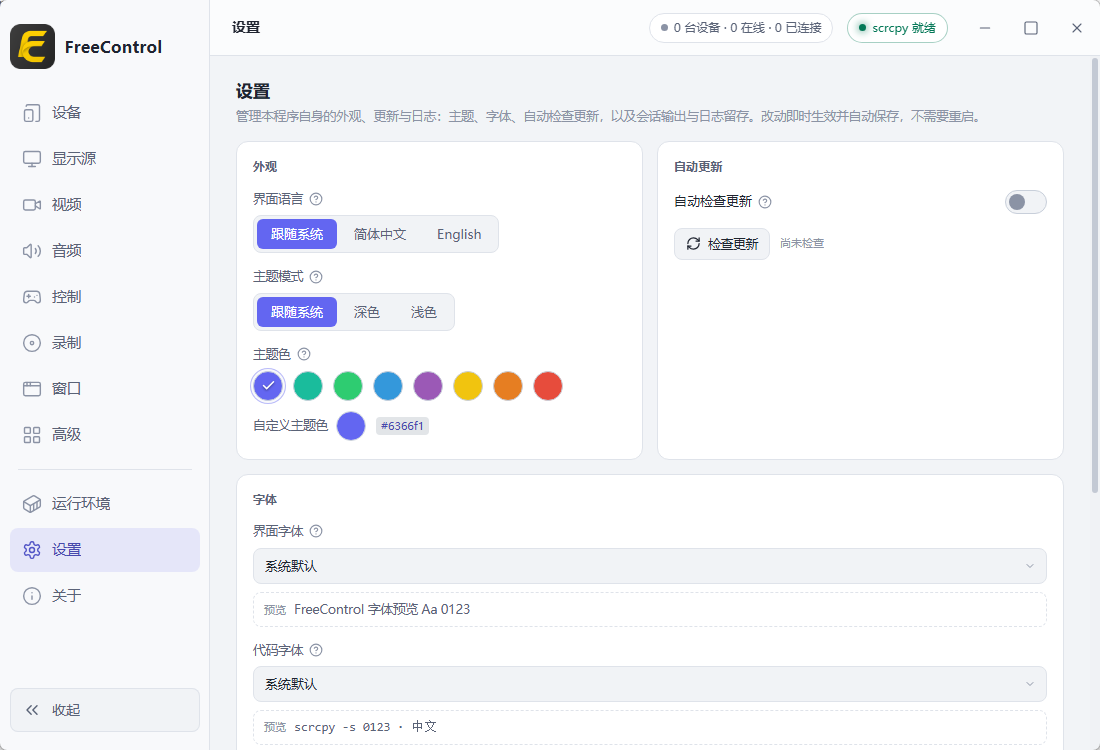Click help icon next to 界面语言
The width and height of the screenshot is (1100, 750).
click(316, 199)
